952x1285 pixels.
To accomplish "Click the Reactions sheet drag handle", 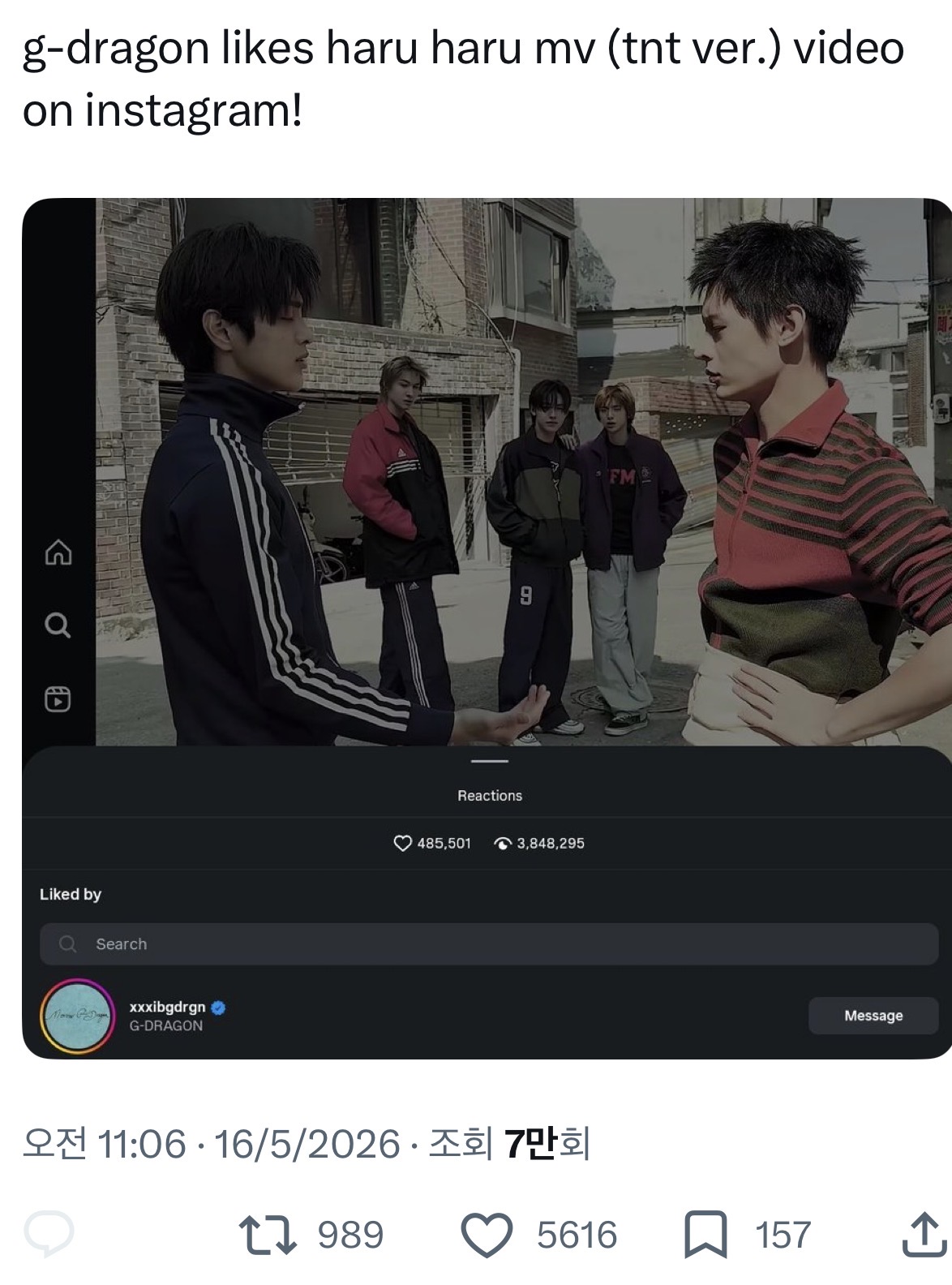I will (x=489, y=761).
